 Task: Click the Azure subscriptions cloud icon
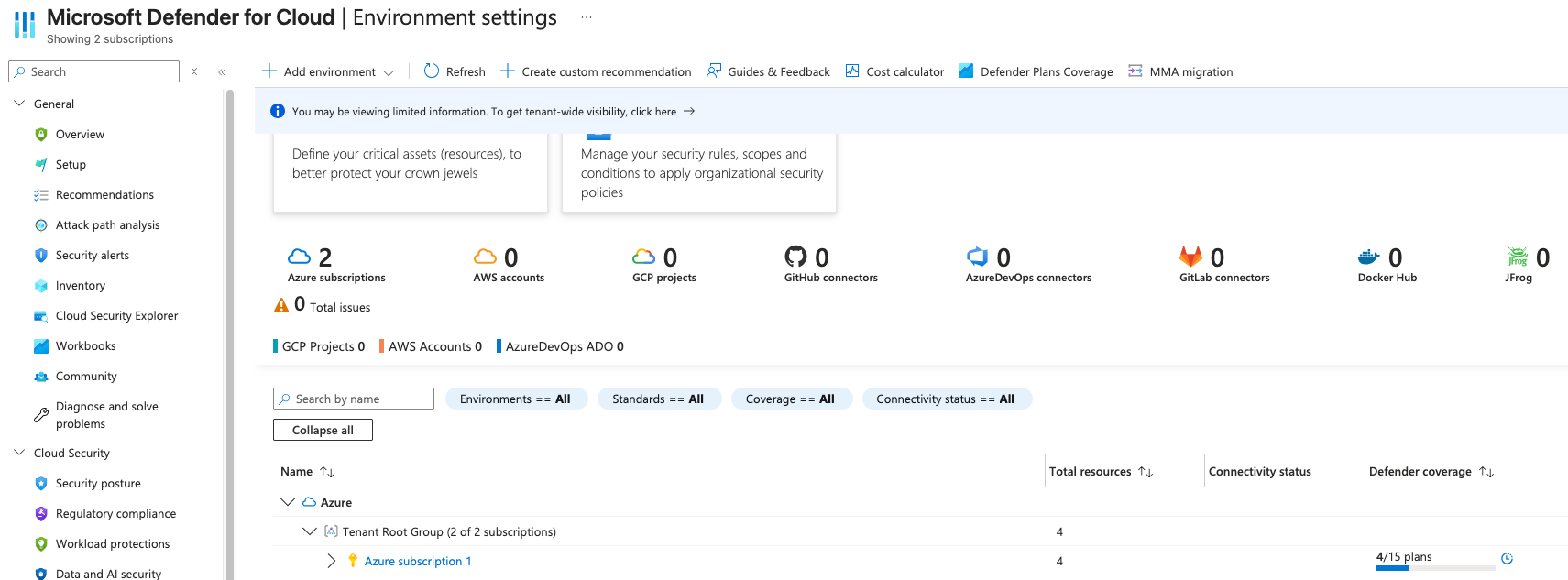coord(300,257)
